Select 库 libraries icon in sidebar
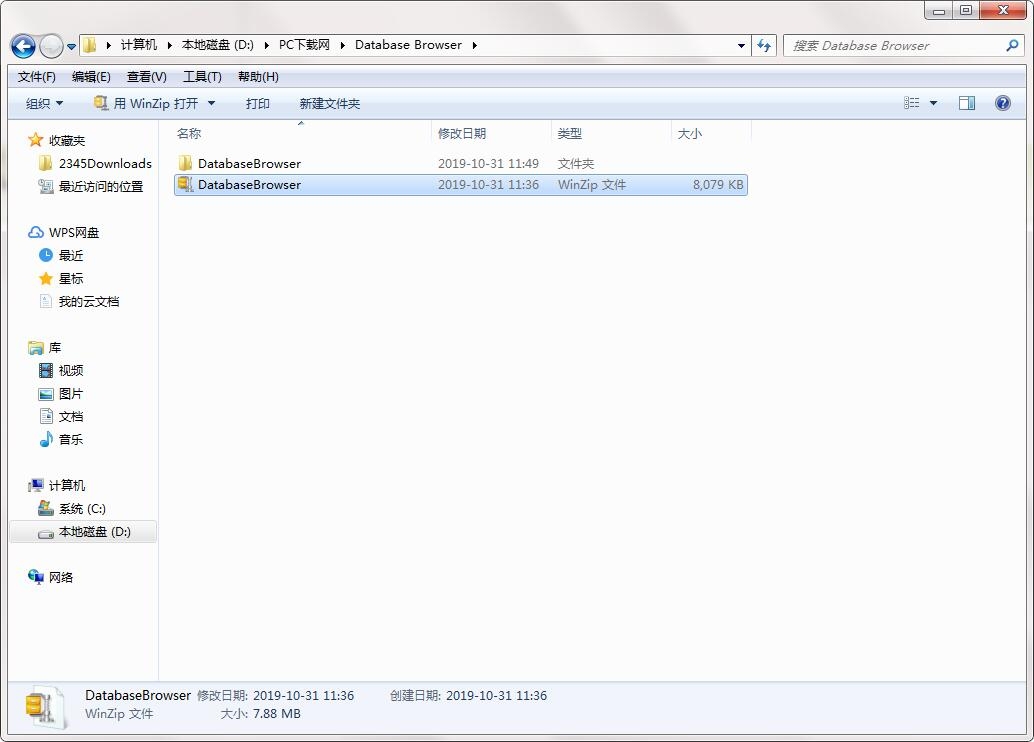 (x=36, y=348)
